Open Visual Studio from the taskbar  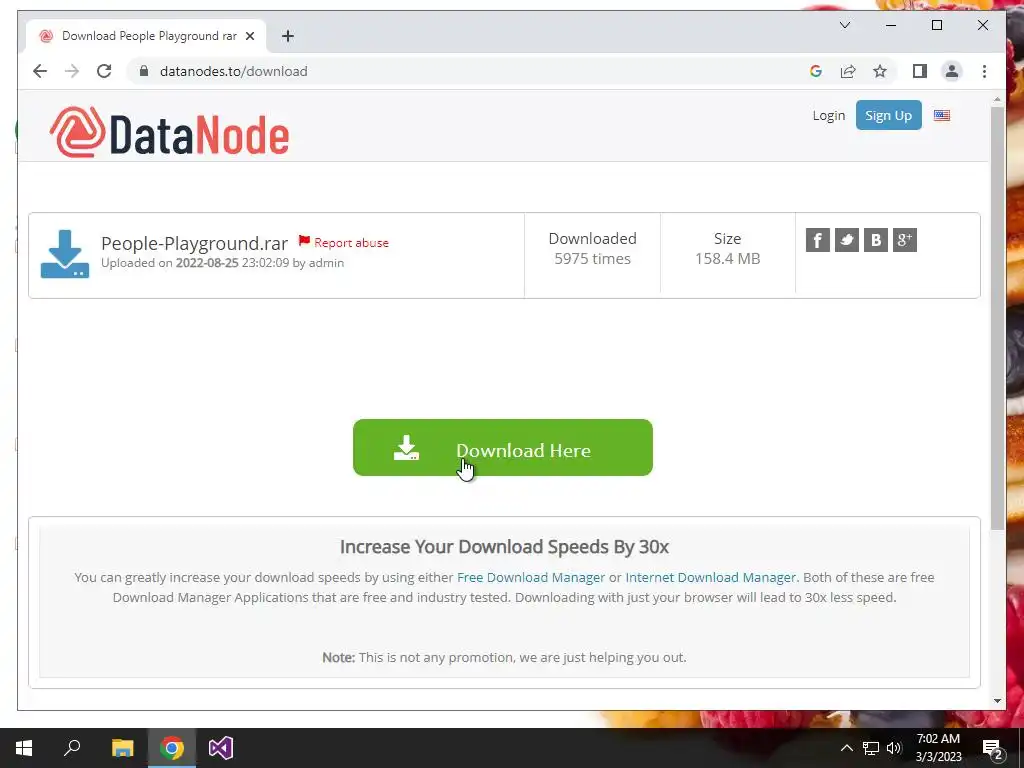click(221, 748)
